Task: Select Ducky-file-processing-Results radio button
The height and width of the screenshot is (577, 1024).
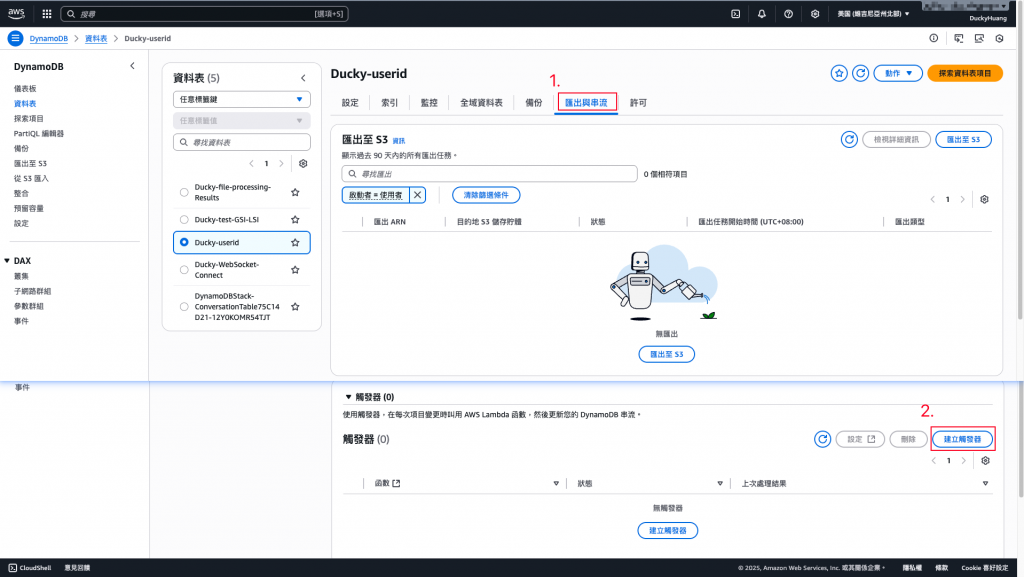Action: pyautogui.click(x=184, y=192)
